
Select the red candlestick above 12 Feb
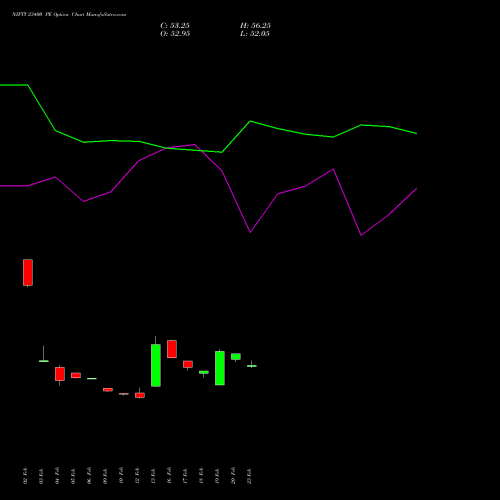(140, 395)
